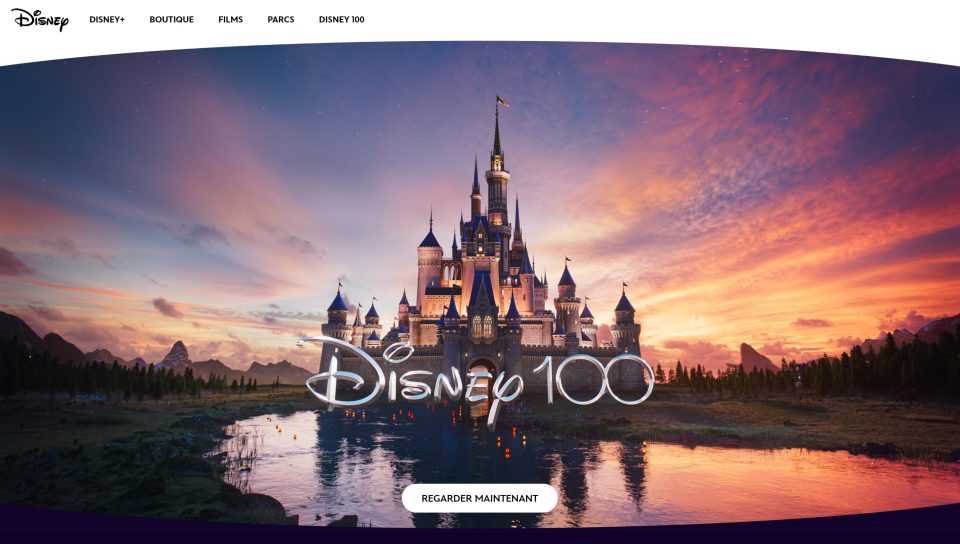Image resolution: width=960 pixels, height=544 pixels.
Task: Click the Regarder Maintenant button
Action: [479, 498]
